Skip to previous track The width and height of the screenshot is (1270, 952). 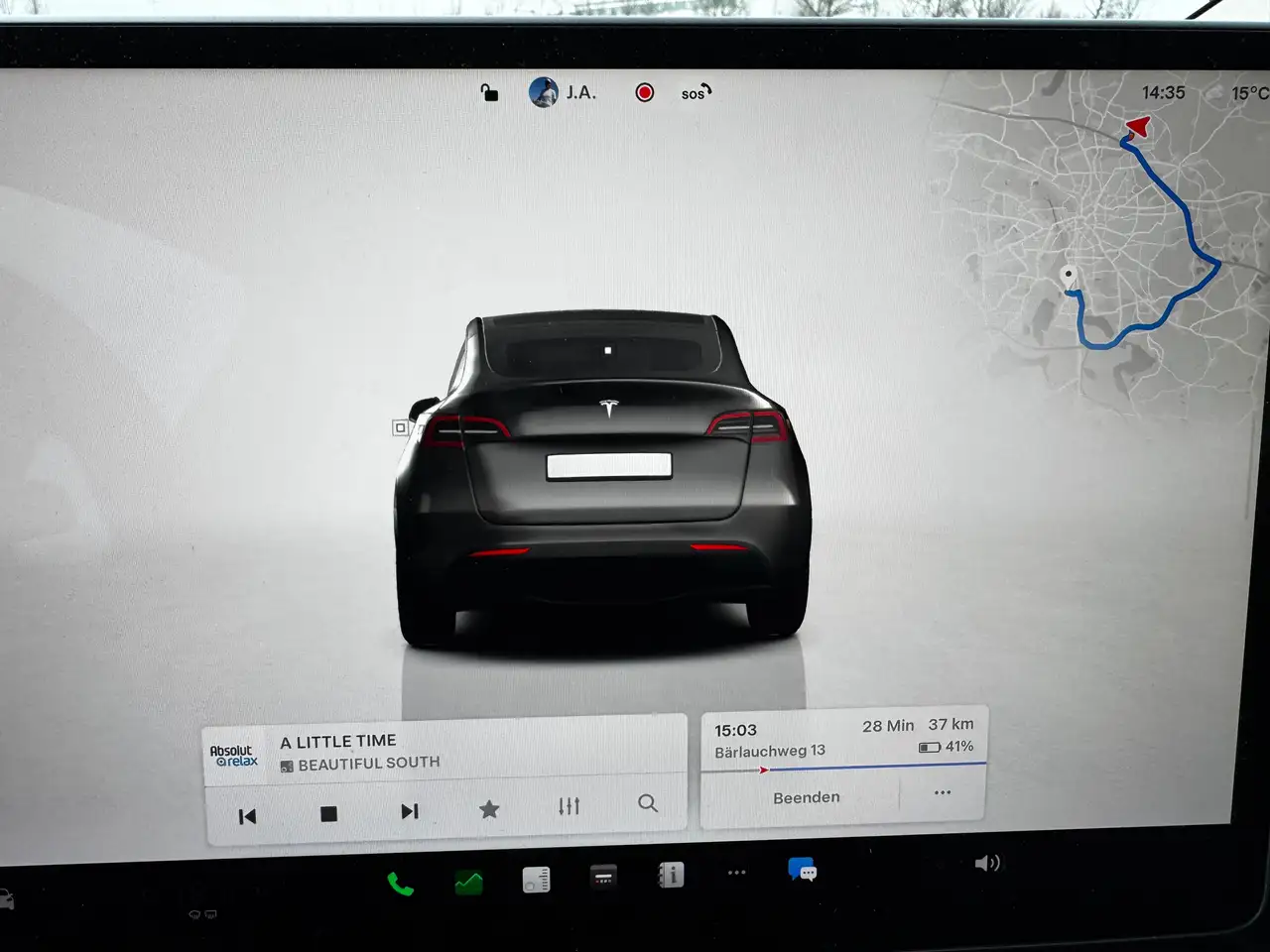247,815
